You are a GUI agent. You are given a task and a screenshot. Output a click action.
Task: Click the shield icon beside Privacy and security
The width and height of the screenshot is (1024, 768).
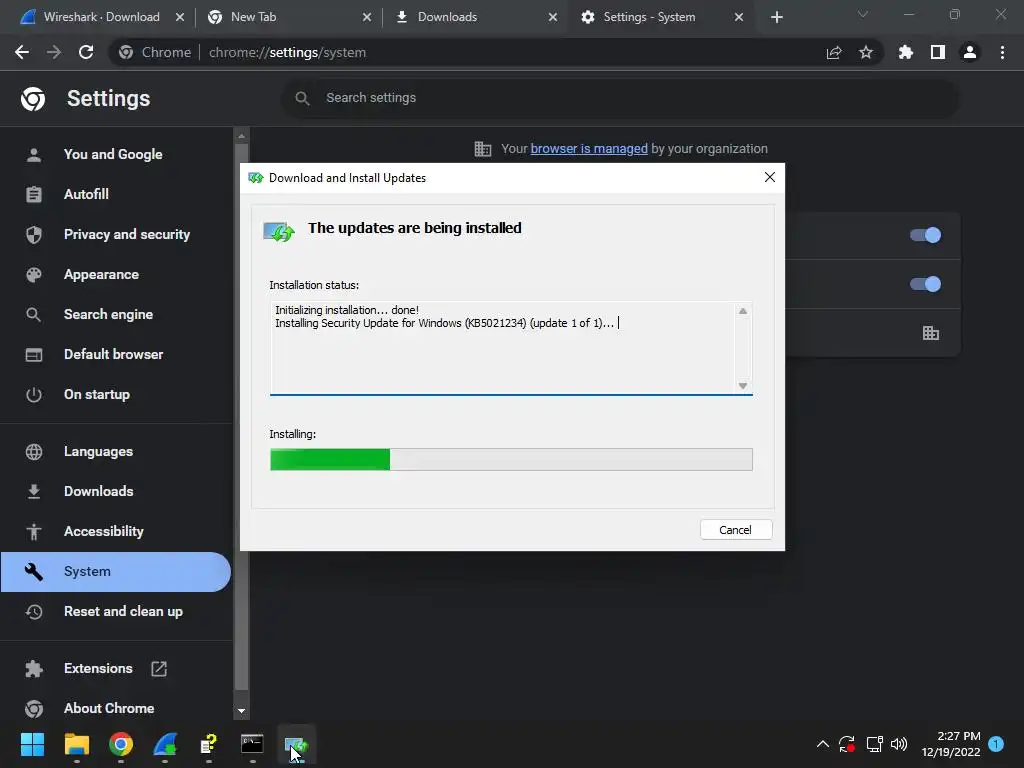(x=34, y=234)
